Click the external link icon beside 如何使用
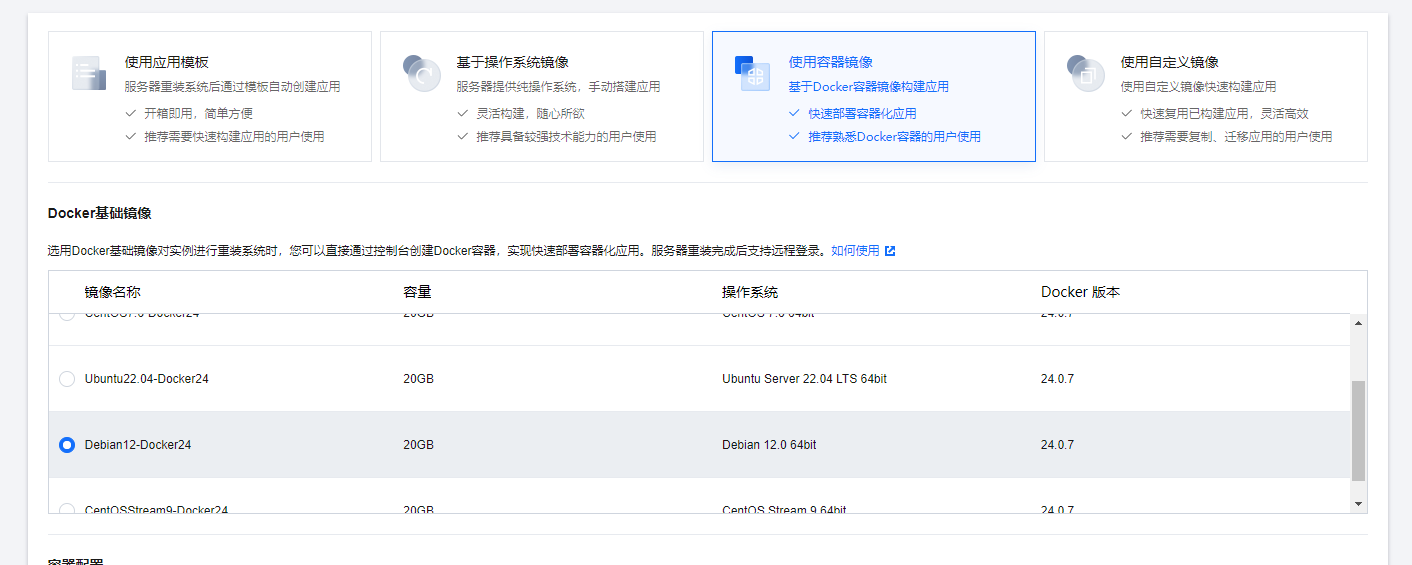Viewport: 1412px width, 565px height. point(890,251)
